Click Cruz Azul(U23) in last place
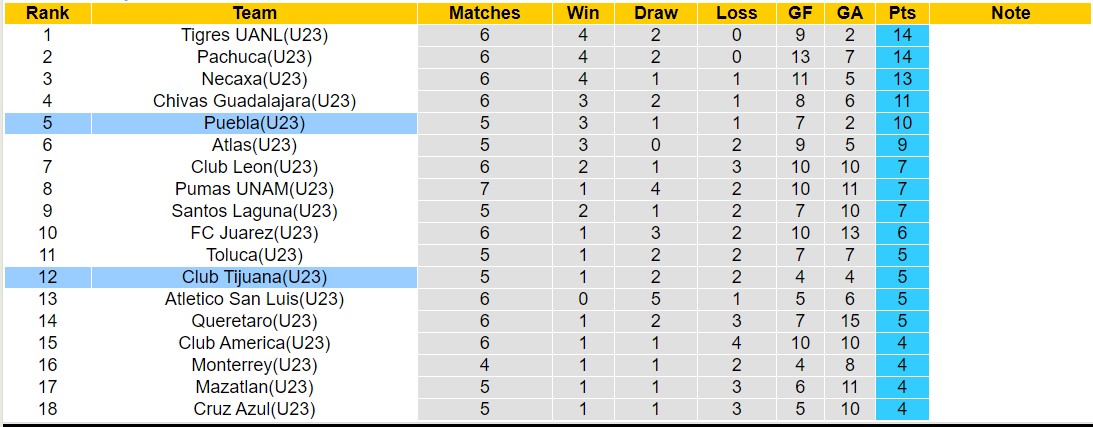The width and height of the screenshot is (1093, 427). [254, 409]
